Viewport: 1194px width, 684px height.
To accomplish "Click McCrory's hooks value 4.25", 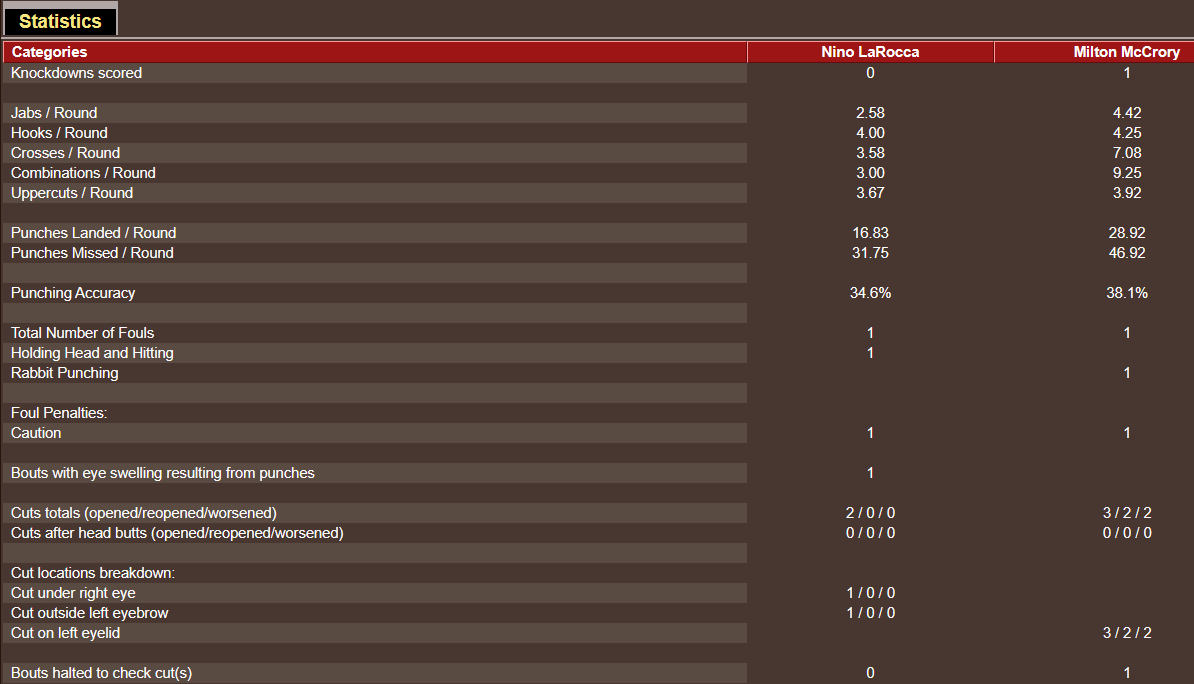I will pyautogui.click(x=1127, y=133).
